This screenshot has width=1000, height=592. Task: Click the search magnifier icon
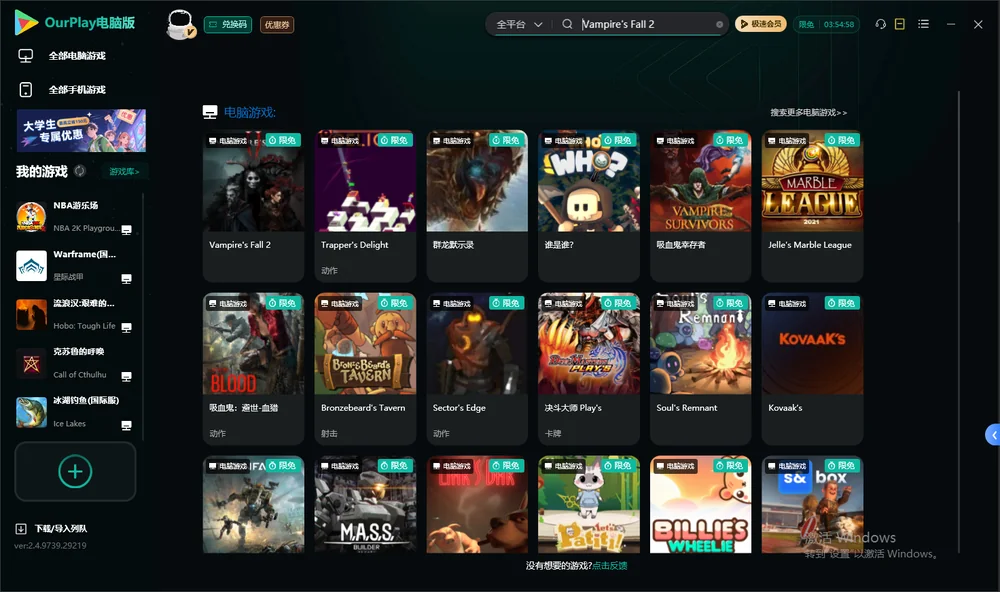[567, 24]
